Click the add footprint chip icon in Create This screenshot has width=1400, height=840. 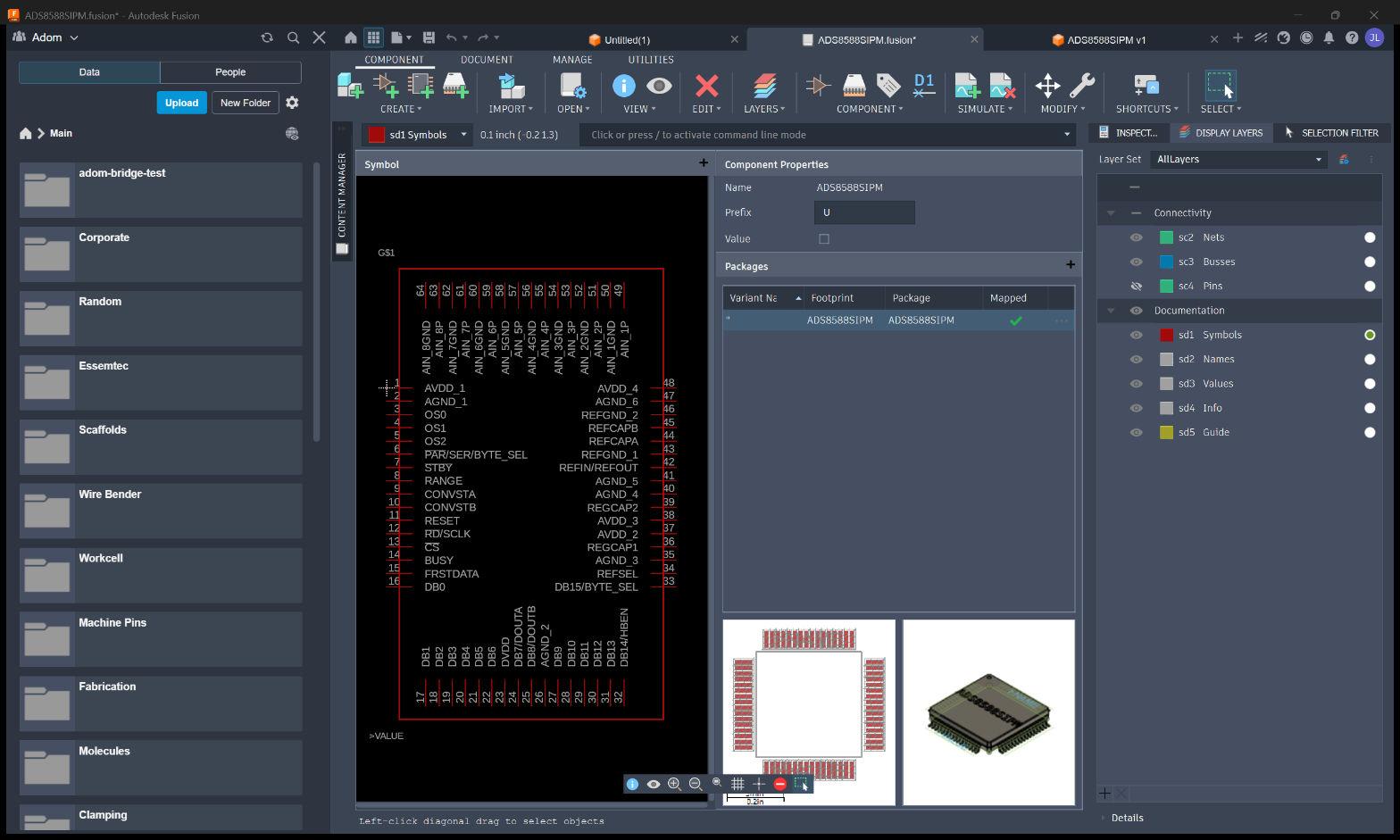(x=421, y=86)
